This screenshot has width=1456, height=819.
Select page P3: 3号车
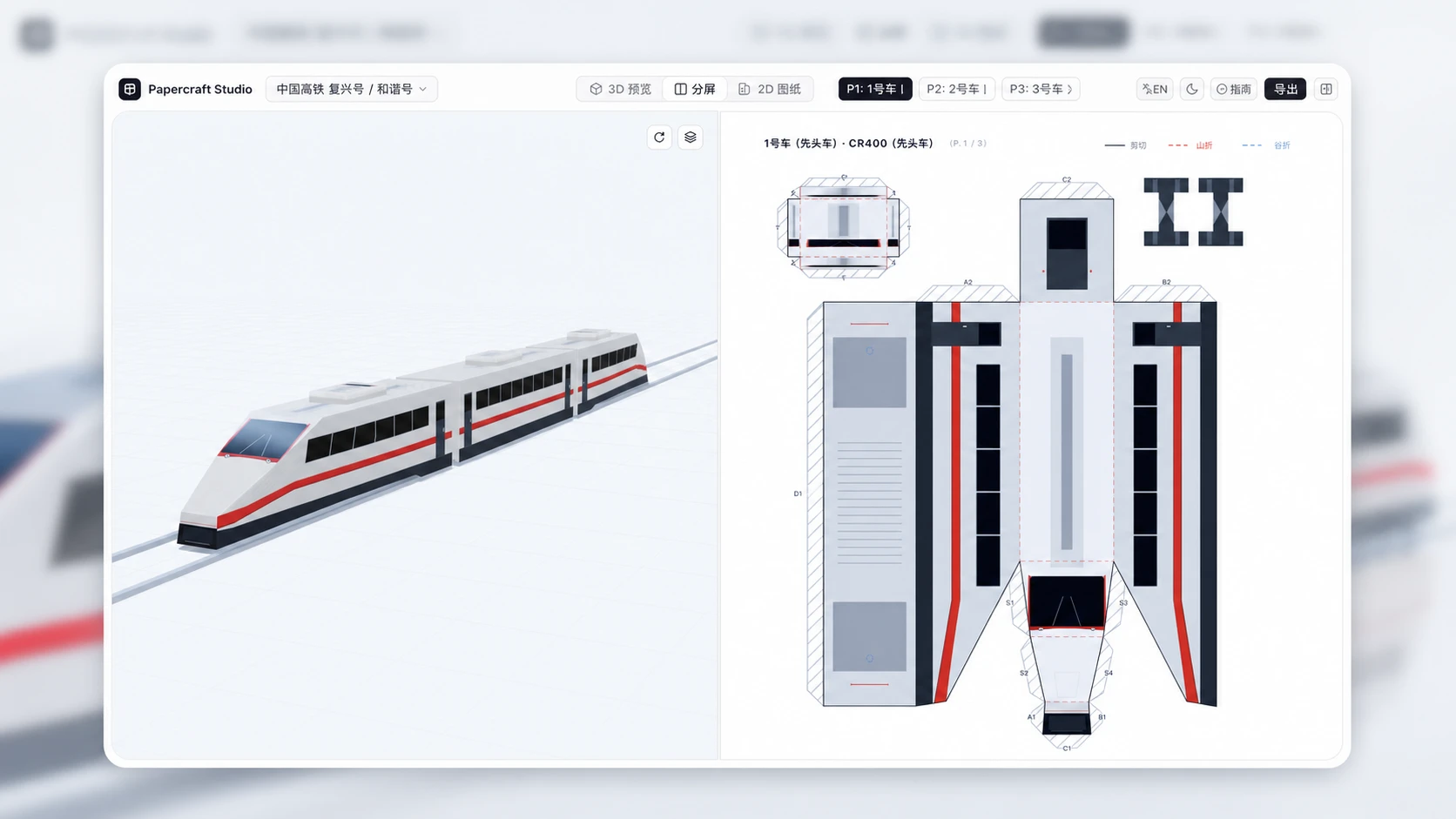click(x=1041, y=89)
